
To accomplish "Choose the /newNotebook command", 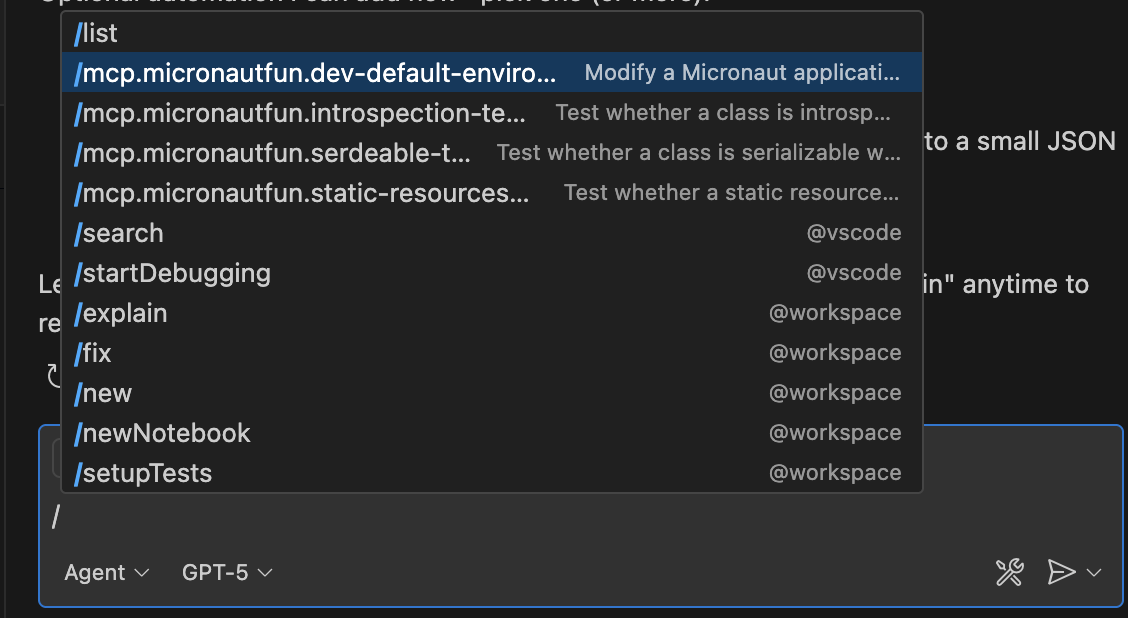I will 492,433.
